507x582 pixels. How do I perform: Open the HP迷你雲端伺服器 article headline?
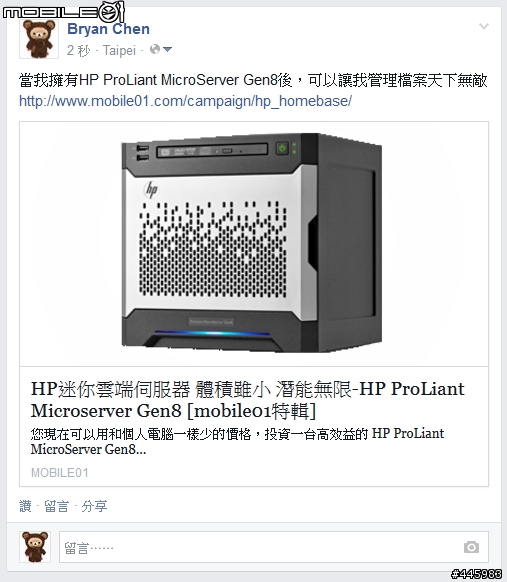pyautogui.click(x=248, y=400)
